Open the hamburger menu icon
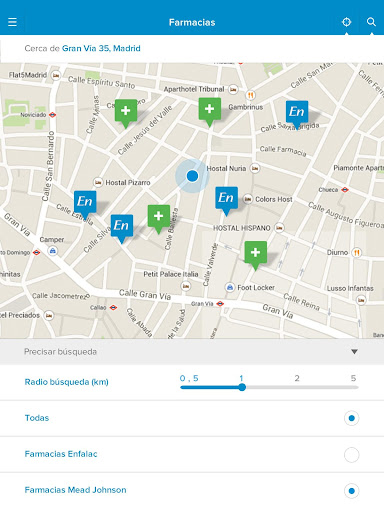 pos(12,22)
